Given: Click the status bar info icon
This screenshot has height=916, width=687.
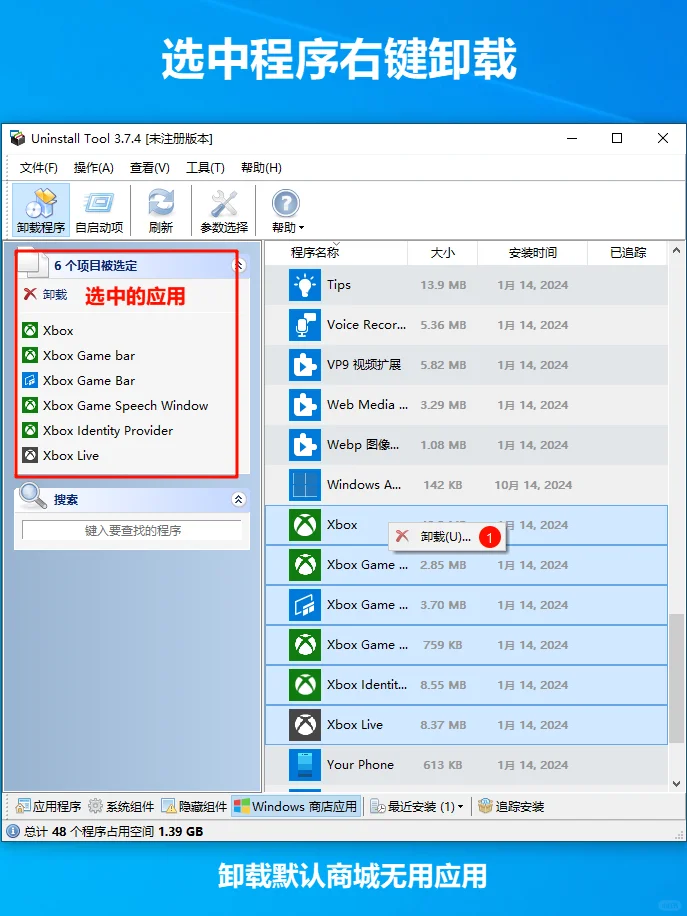Looking at the screenshot, I should 13,831.
